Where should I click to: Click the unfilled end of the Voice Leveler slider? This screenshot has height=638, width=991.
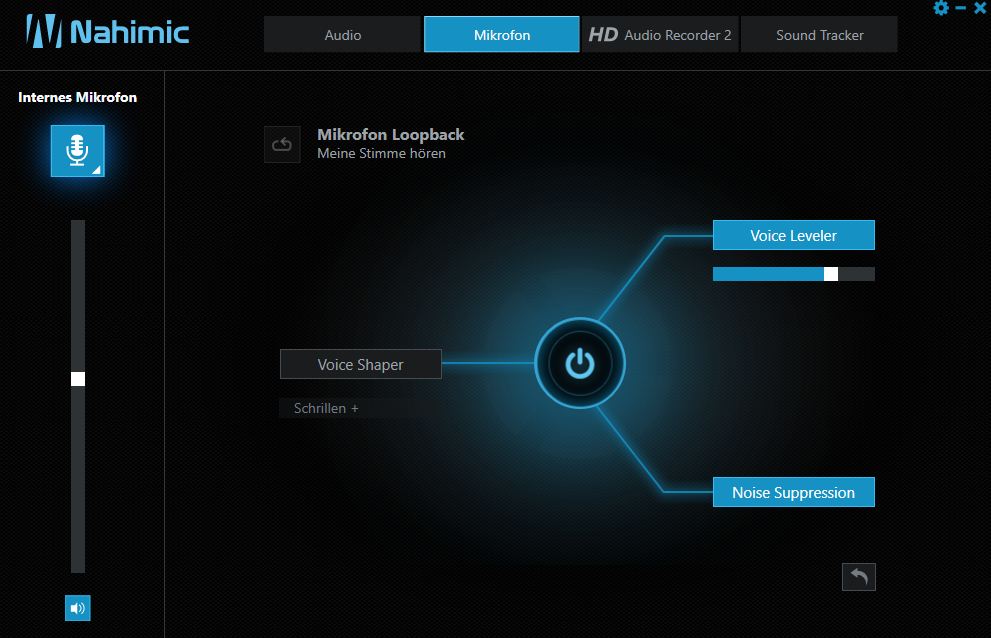pos(856,274)
